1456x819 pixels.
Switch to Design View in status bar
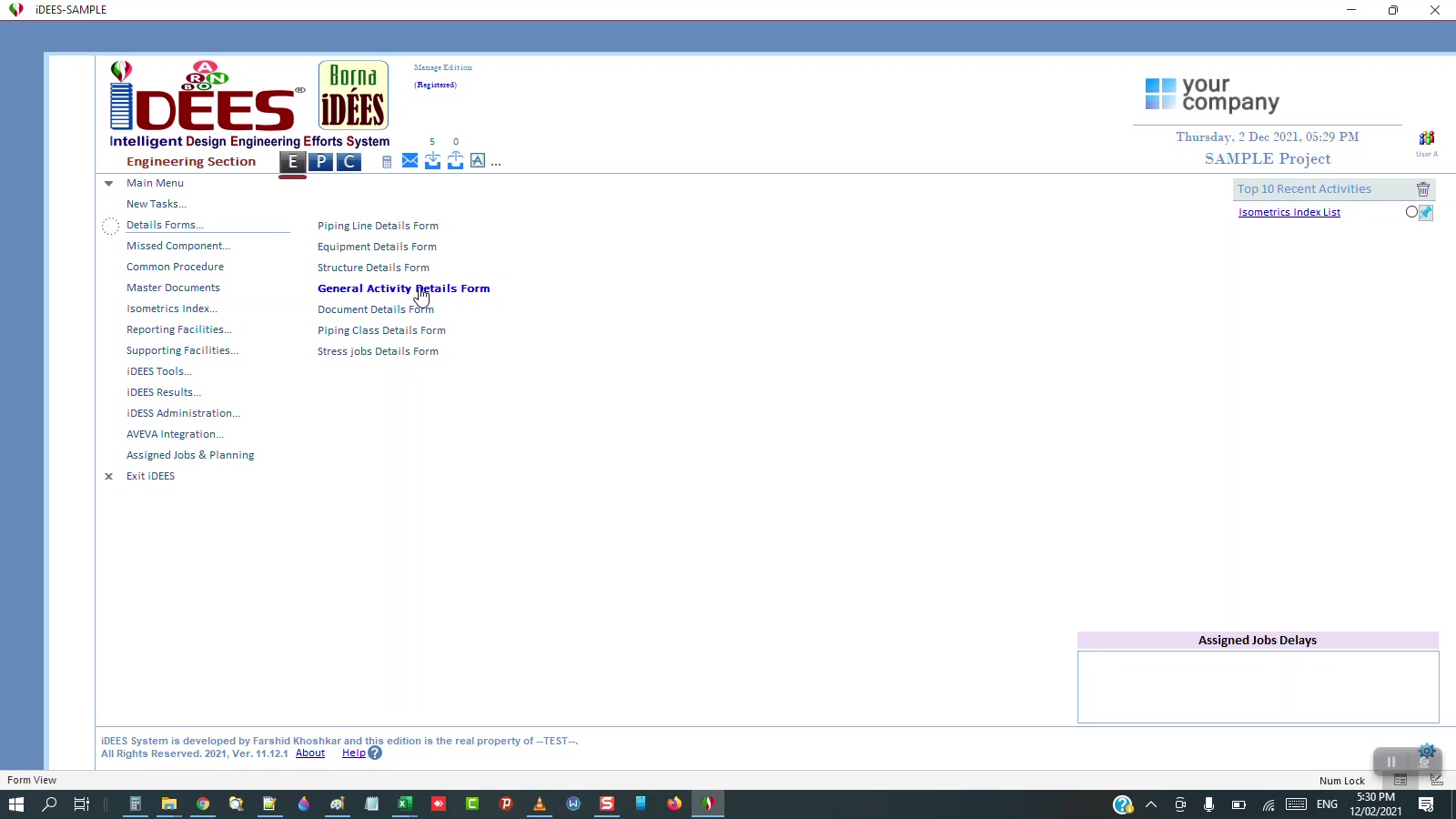point(1437,780)
